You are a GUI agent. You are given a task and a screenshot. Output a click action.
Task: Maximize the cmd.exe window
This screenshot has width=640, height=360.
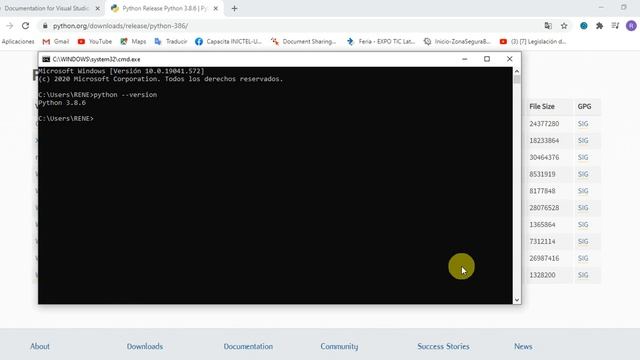487,59
